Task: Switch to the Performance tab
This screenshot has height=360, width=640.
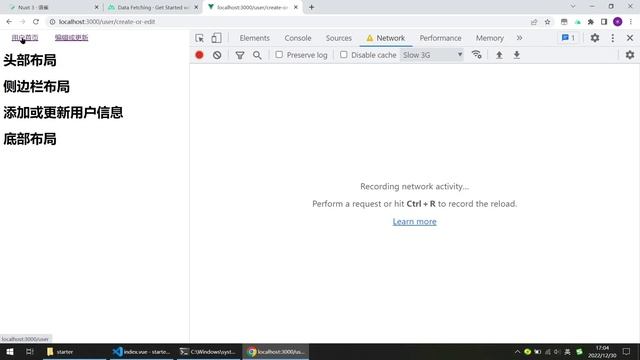Action: pyautogui.click(x=440, y=38)
